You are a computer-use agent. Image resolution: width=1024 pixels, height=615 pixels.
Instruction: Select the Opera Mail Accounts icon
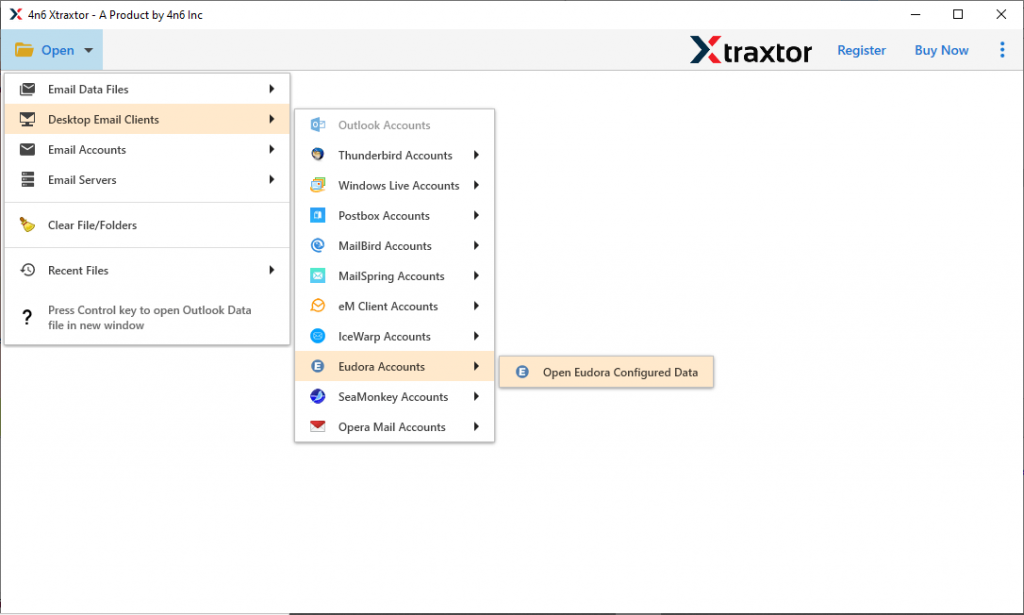point(318,426)
